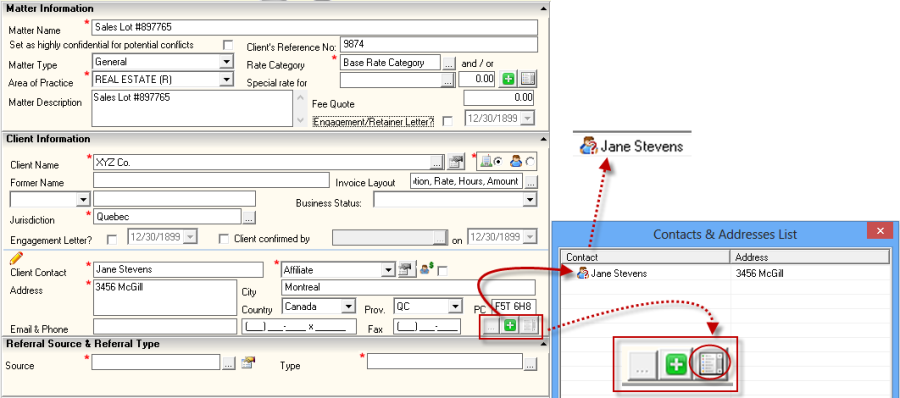Collapse the Client Information section header
The width and height of the screenshot is (900, 398).
point(542,139)
